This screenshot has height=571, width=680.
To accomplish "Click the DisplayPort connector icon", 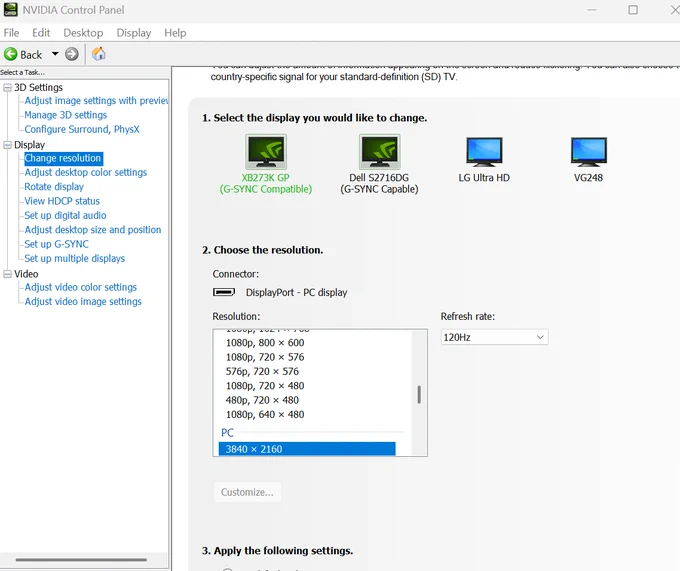I will (x=224, y=292).
